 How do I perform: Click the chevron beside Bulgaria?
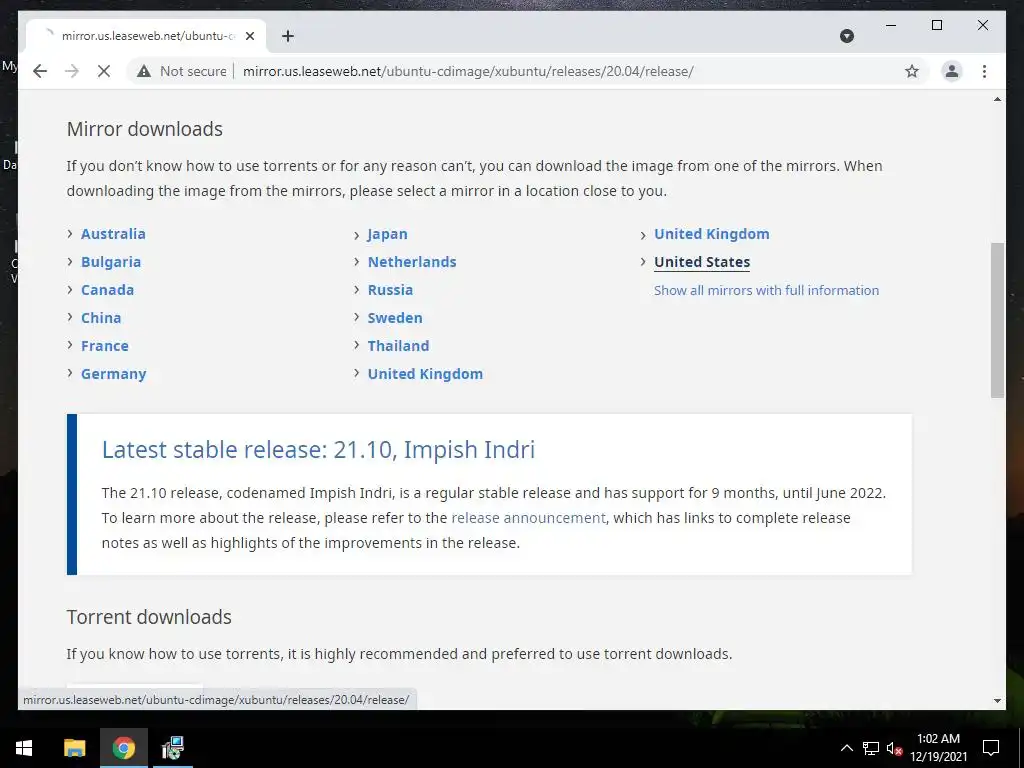[70, 261]
